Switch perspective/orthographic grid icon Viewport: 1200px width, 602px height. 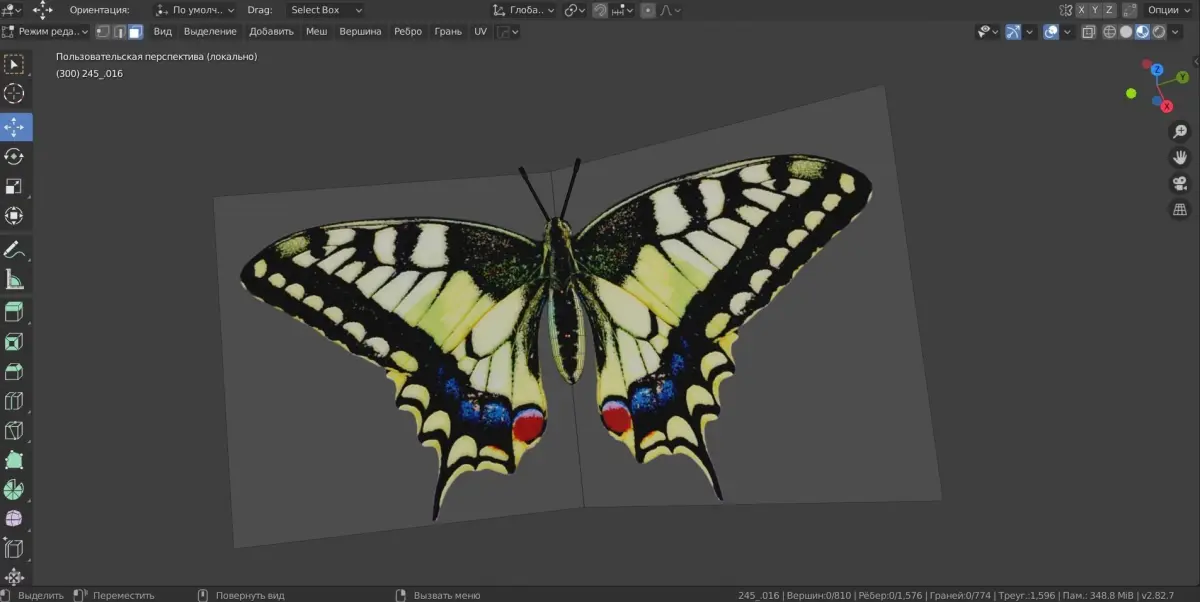click(1180, 209)
